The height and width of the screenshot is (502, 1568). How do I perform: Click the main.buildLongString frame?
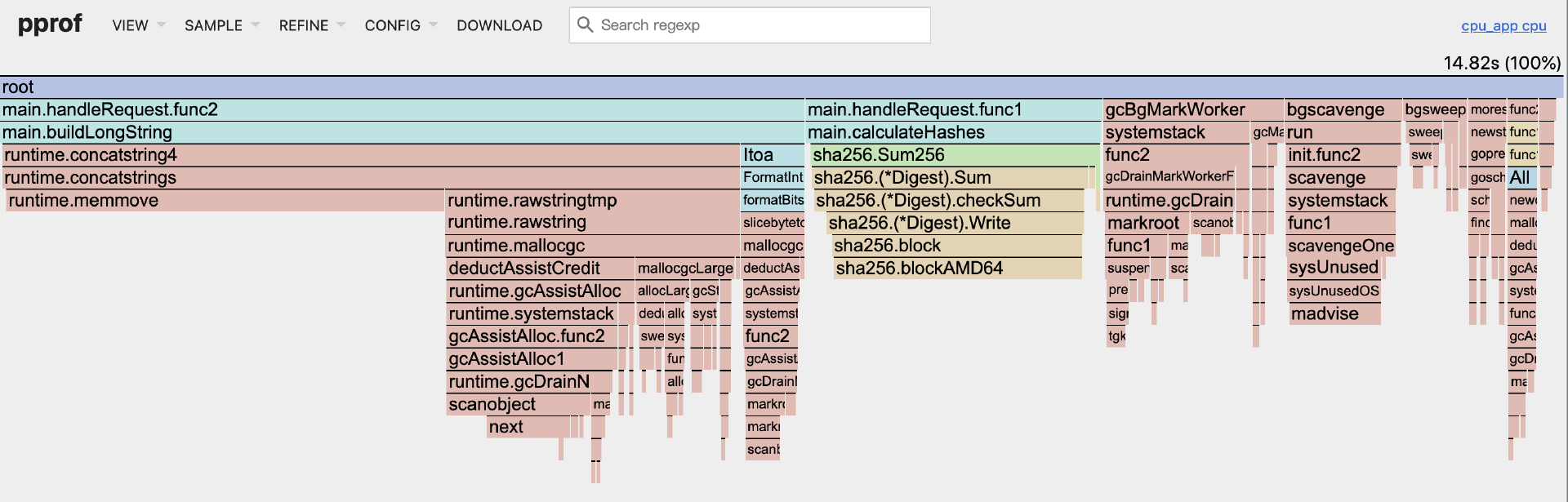402,132
